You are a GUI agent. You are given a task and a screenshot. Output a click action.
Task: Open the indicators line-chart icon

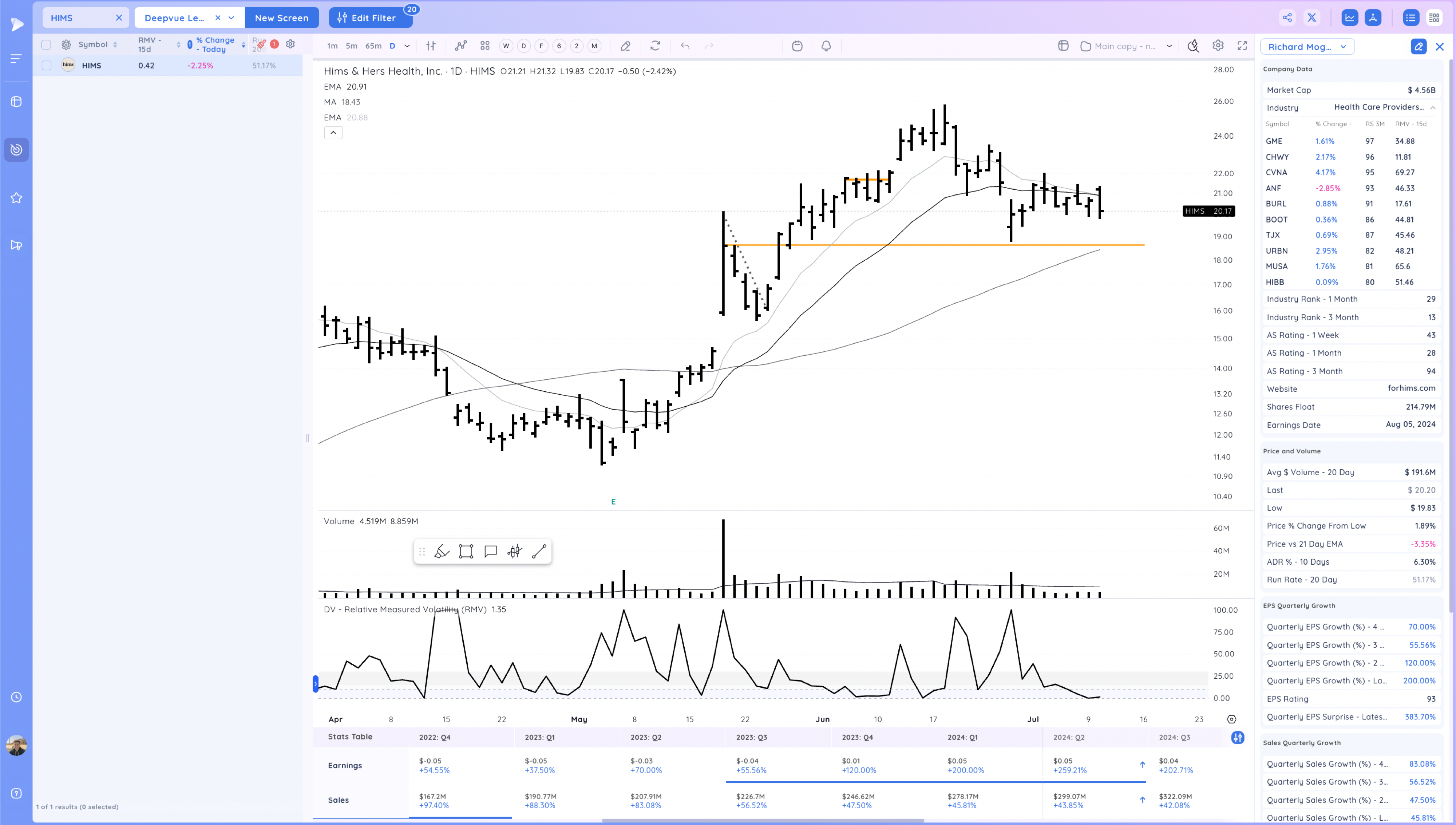pos(460,46)
